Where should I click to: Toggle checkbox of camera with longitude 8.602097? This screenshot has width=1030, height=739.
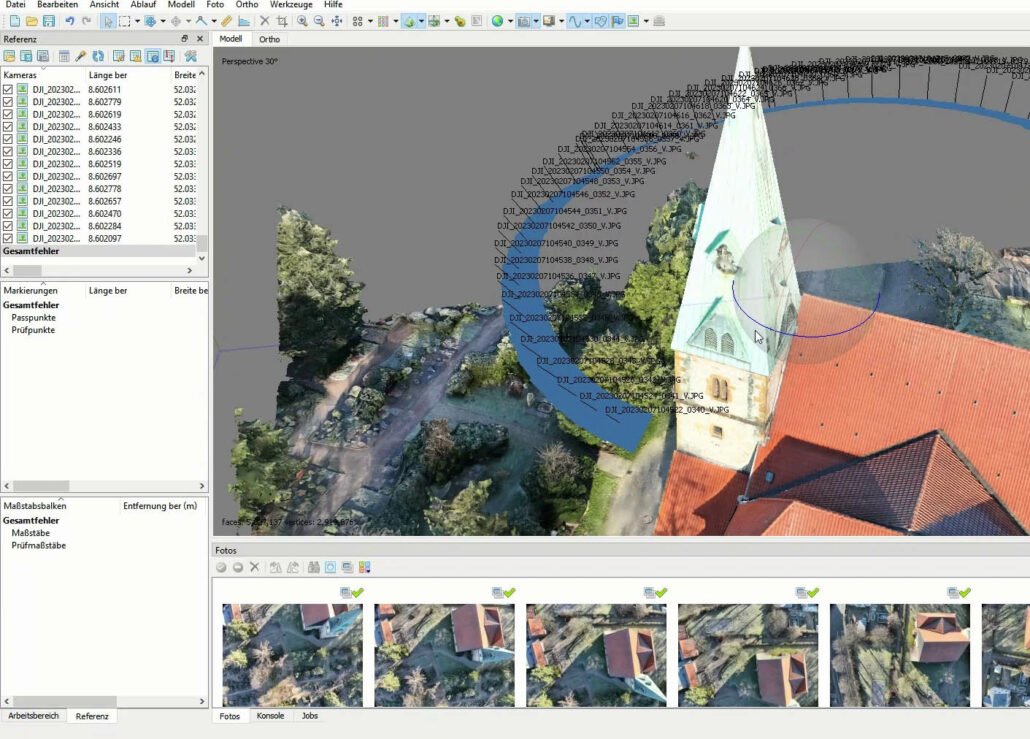click(x=8, y=239)
